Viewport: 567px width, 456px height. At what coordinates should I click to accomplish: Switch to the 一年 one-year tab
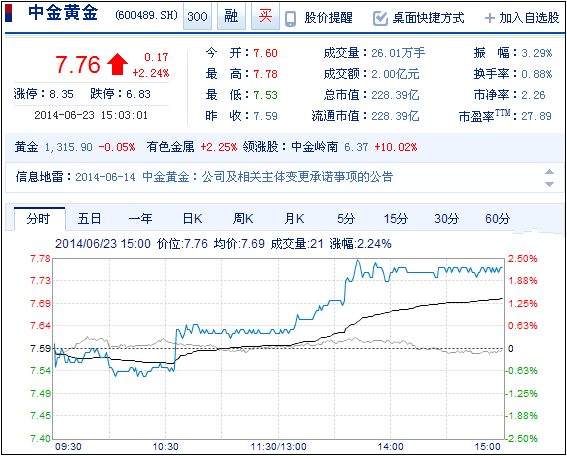pos(140,219)
